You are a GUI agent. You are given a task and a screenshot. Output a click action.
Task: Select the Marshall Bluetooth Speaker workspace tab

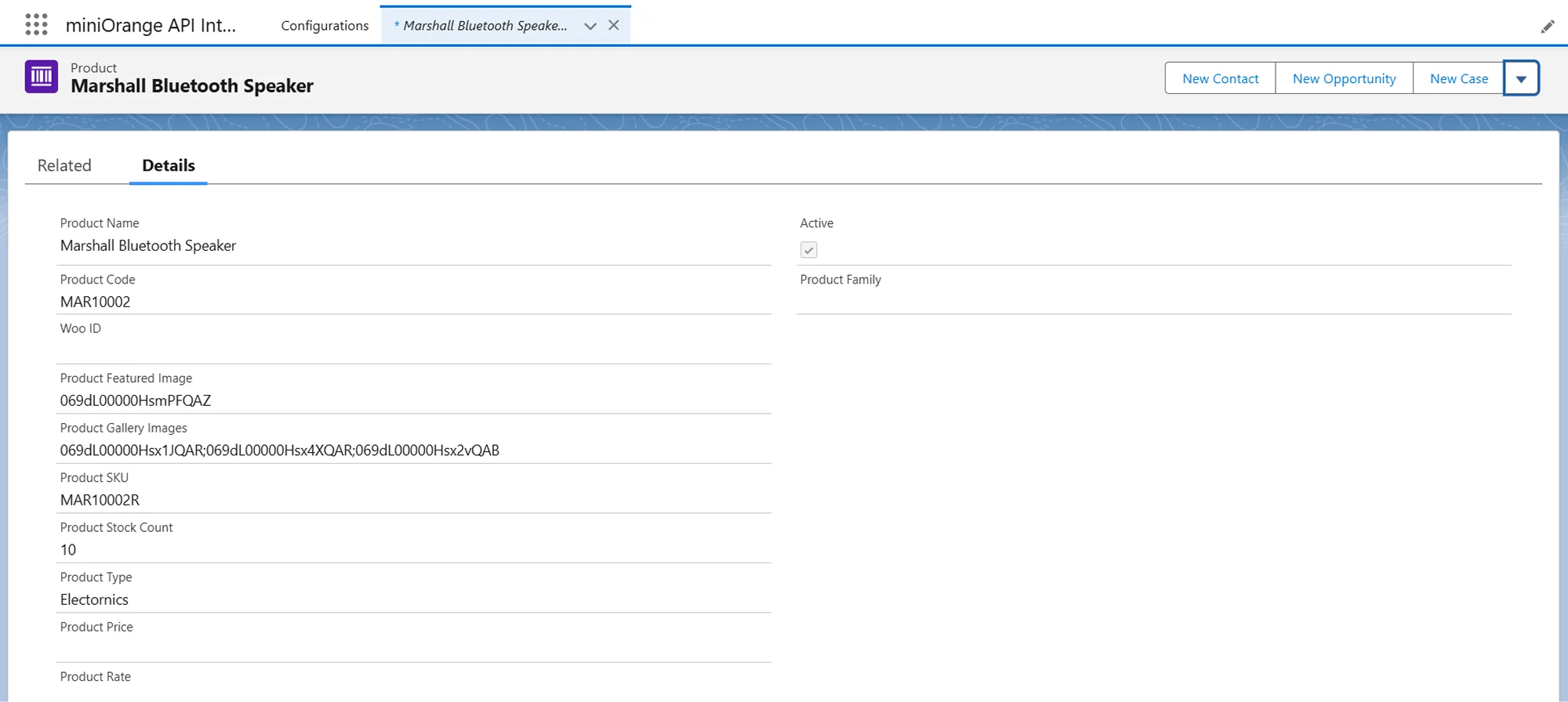[484, 26]
